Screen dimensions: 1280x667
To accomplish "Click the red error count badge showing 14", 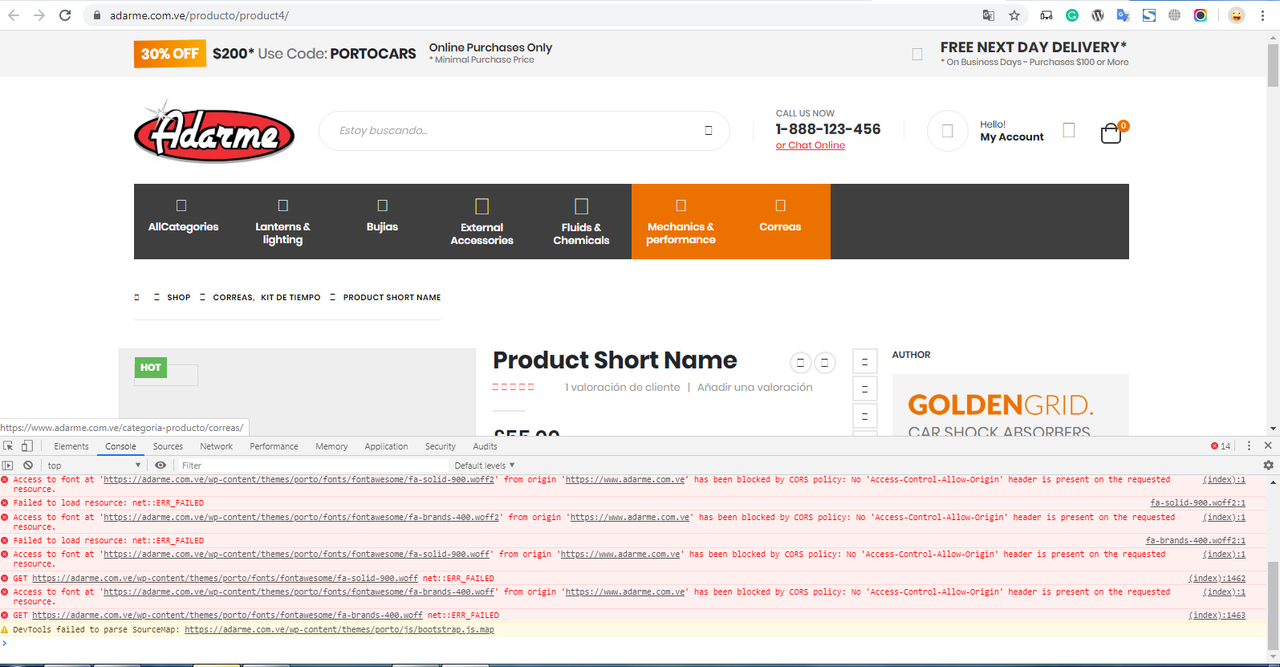I will (1221, 446).
